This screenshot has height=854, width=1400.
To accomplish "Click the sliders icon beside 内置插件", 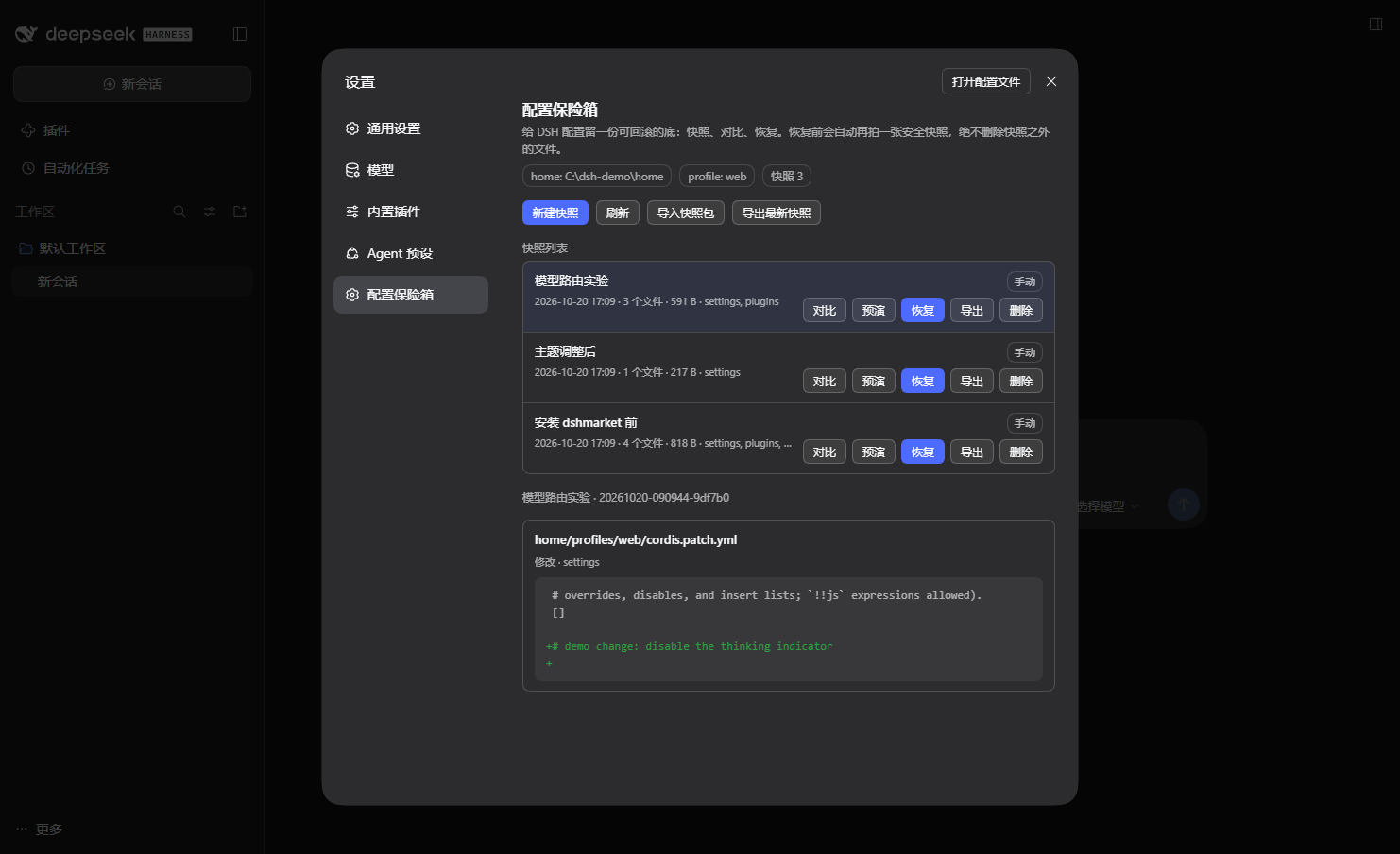I will click(352, 212).
